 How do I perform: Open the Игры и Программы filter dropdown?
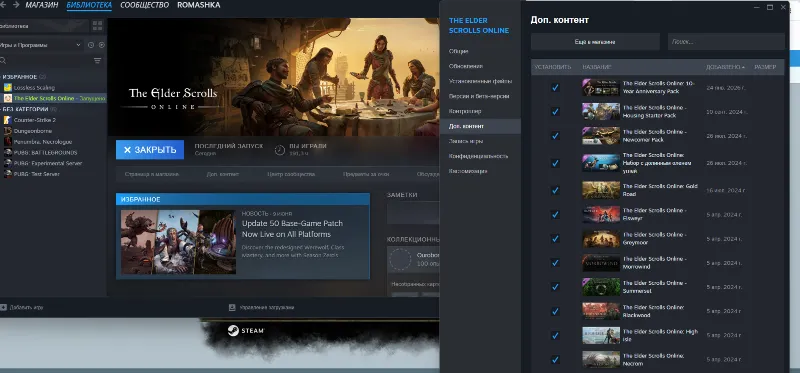tap(41, 45)
